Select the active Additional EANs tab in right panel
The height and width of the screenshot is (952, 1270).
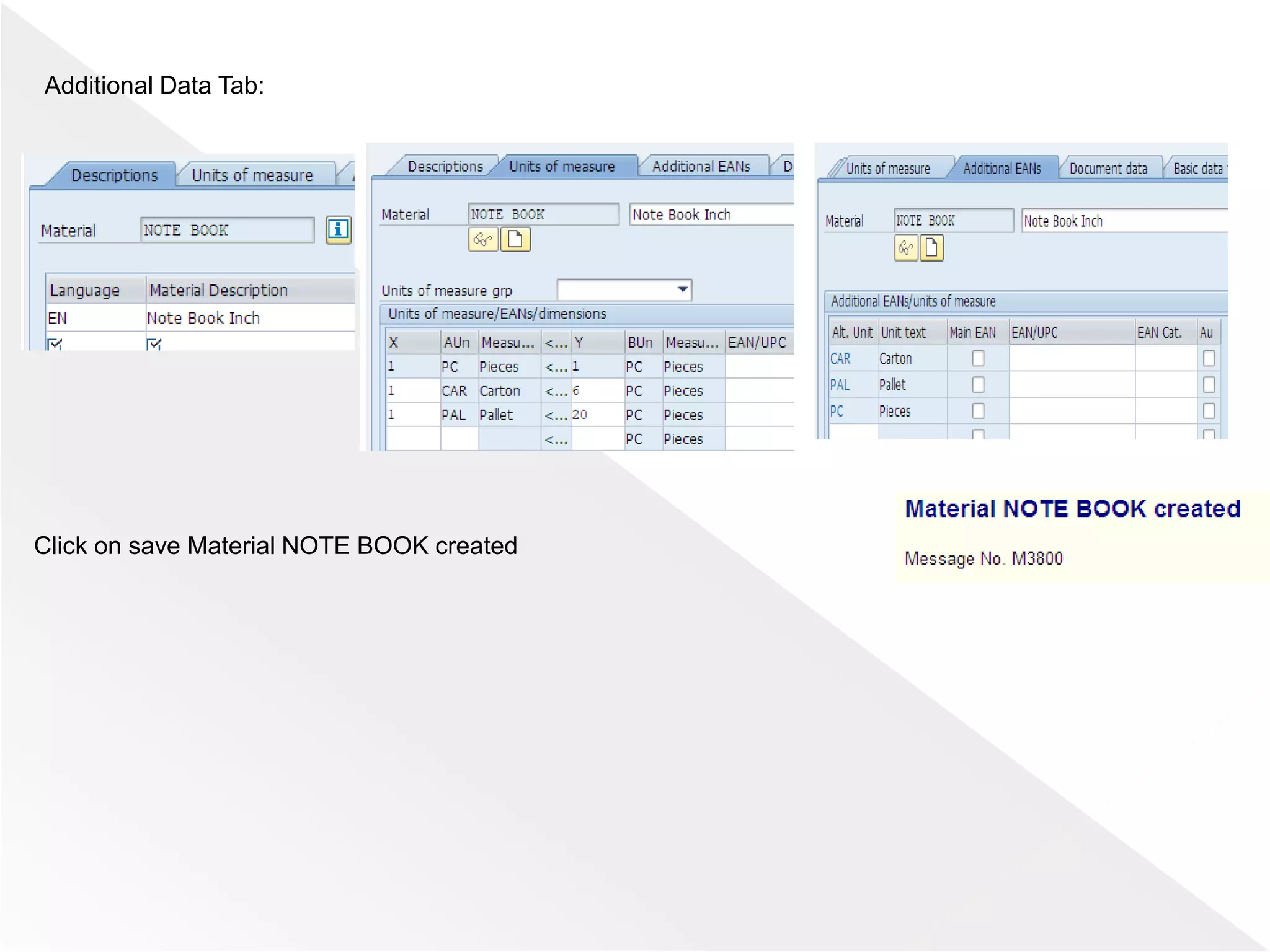pyautogui.click(x=1002, y=169)
